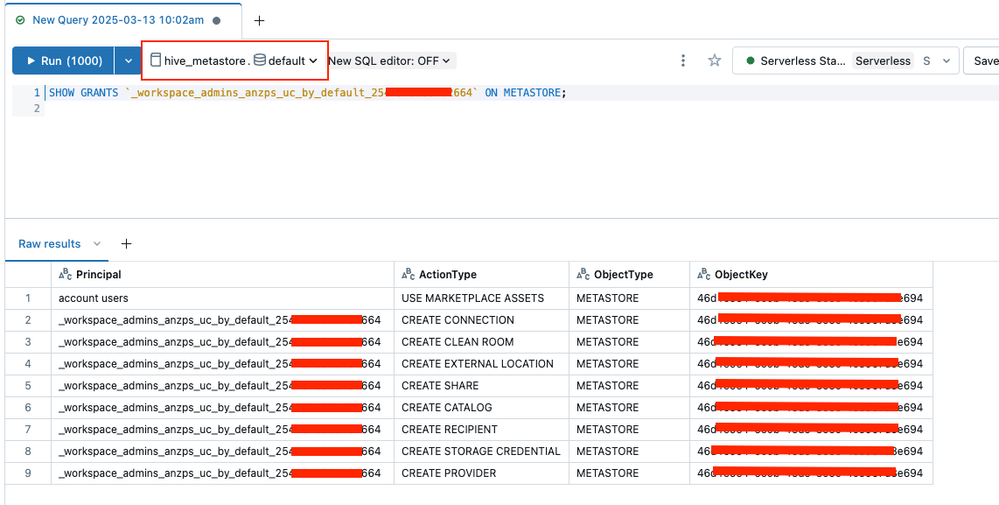
Task: Open the Serverless Starter compute selector
Action: pyautogui.click(x=845, y=61)
